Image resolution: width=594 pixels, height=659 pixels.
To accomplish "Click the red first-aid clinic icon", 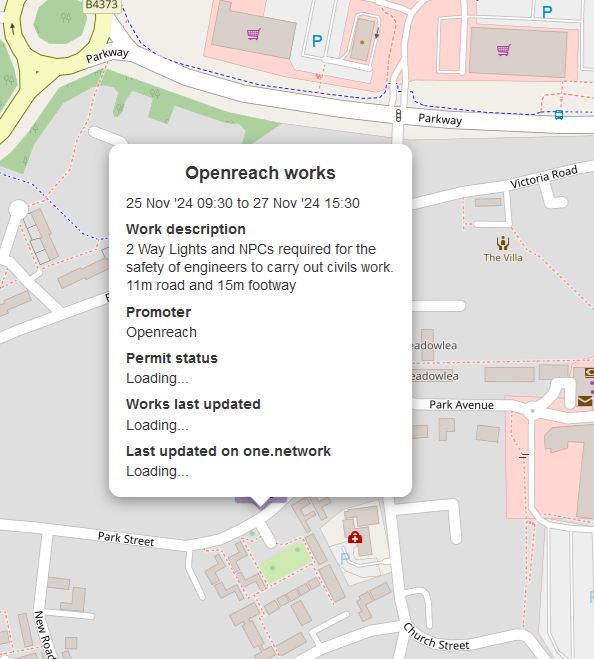I will 355,537.
